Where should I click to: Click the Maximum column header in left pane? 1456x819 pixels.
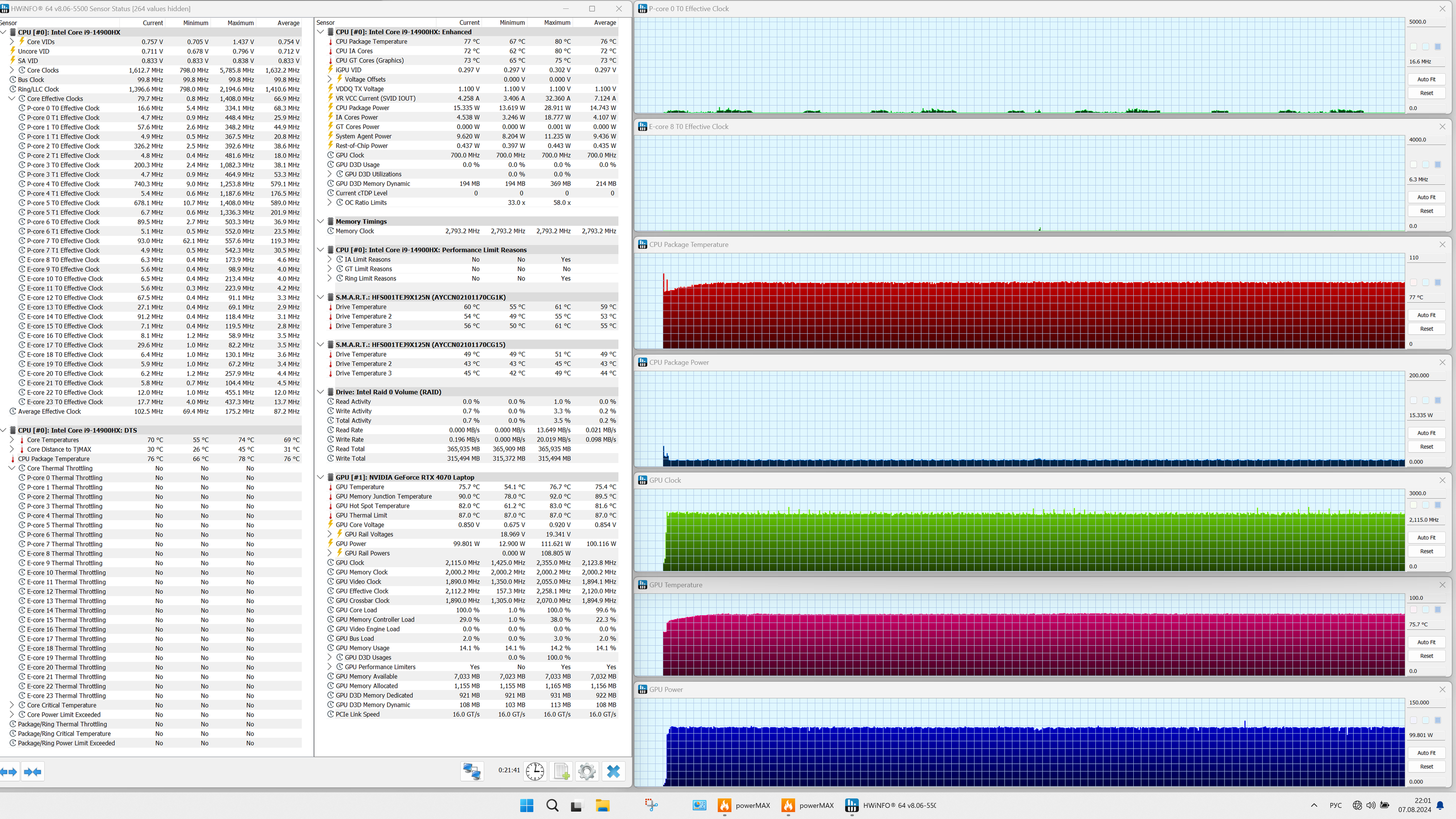coord(240,23)
